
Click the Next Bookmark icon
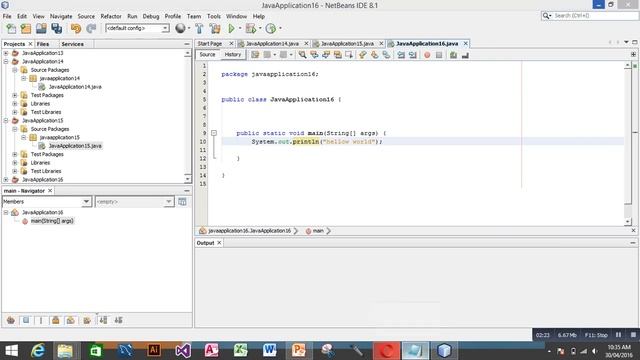pyautogui.click(x=374, y=55)
